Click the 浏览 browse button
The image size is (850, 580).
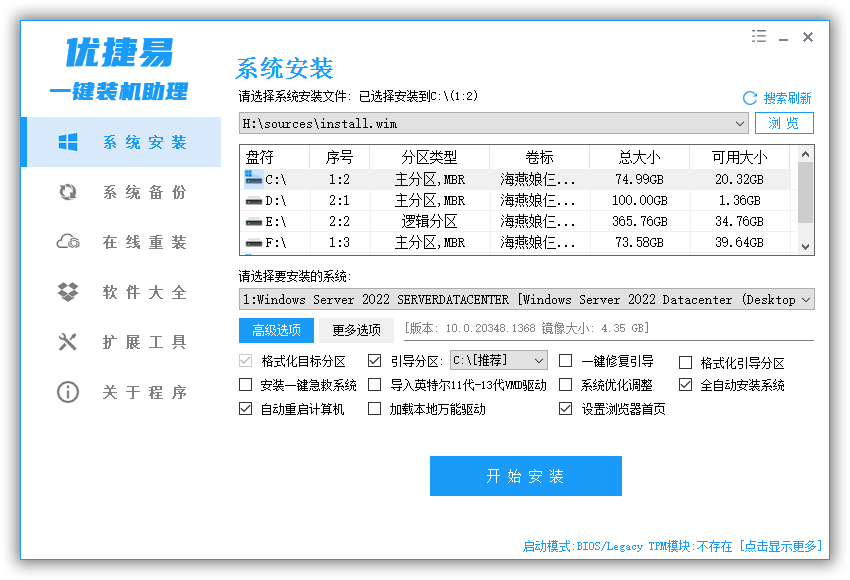[x=784, y=123]
